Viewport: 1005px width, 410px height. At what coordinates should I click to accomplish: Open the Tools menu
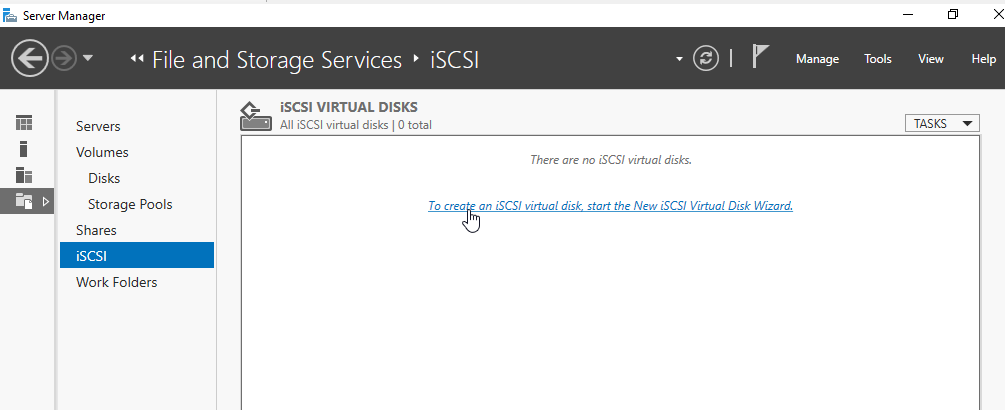[x=877, y=59]
